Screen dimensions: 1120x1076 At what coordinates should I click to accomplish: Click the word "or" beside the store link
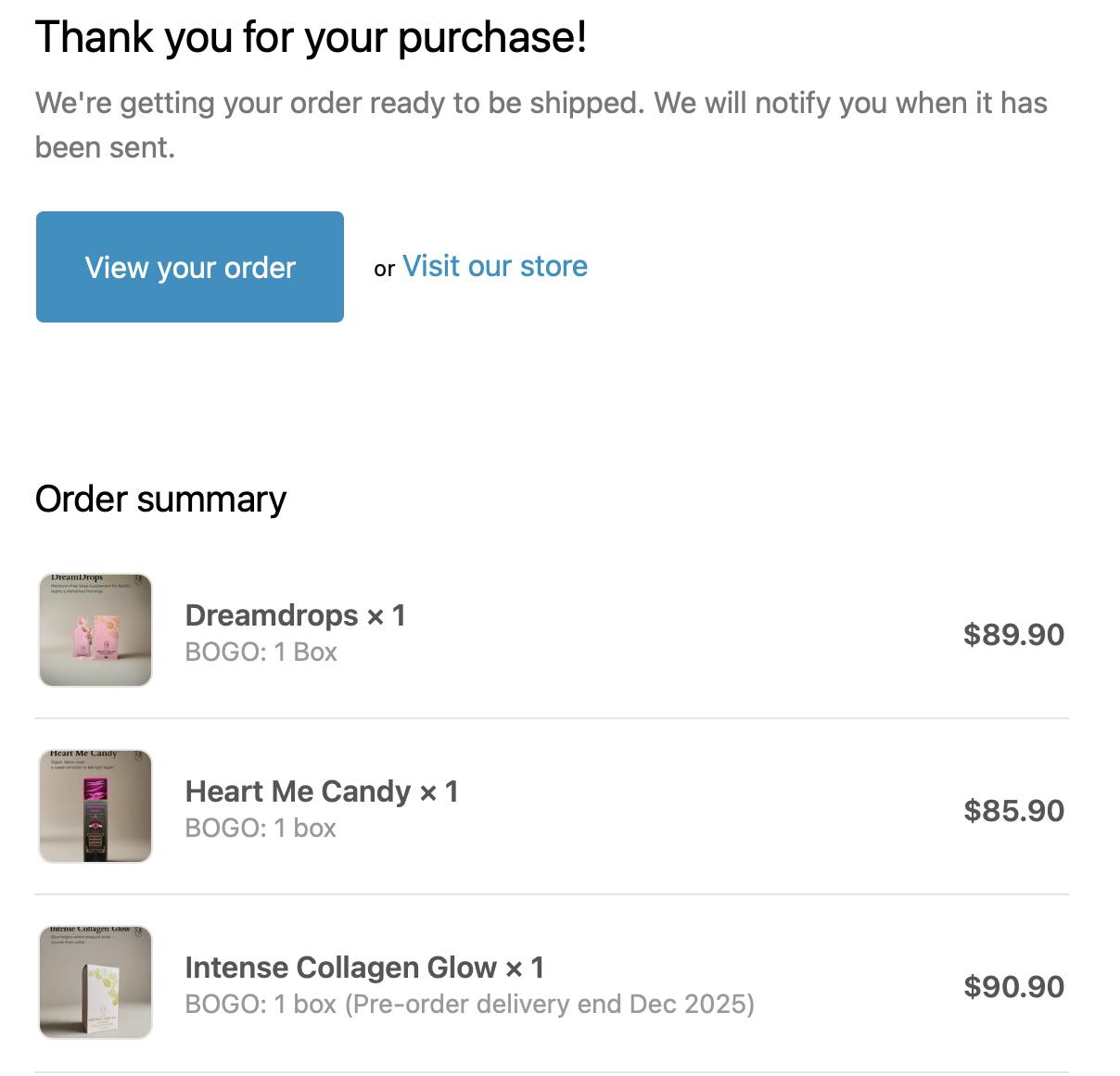pos(384,269)
